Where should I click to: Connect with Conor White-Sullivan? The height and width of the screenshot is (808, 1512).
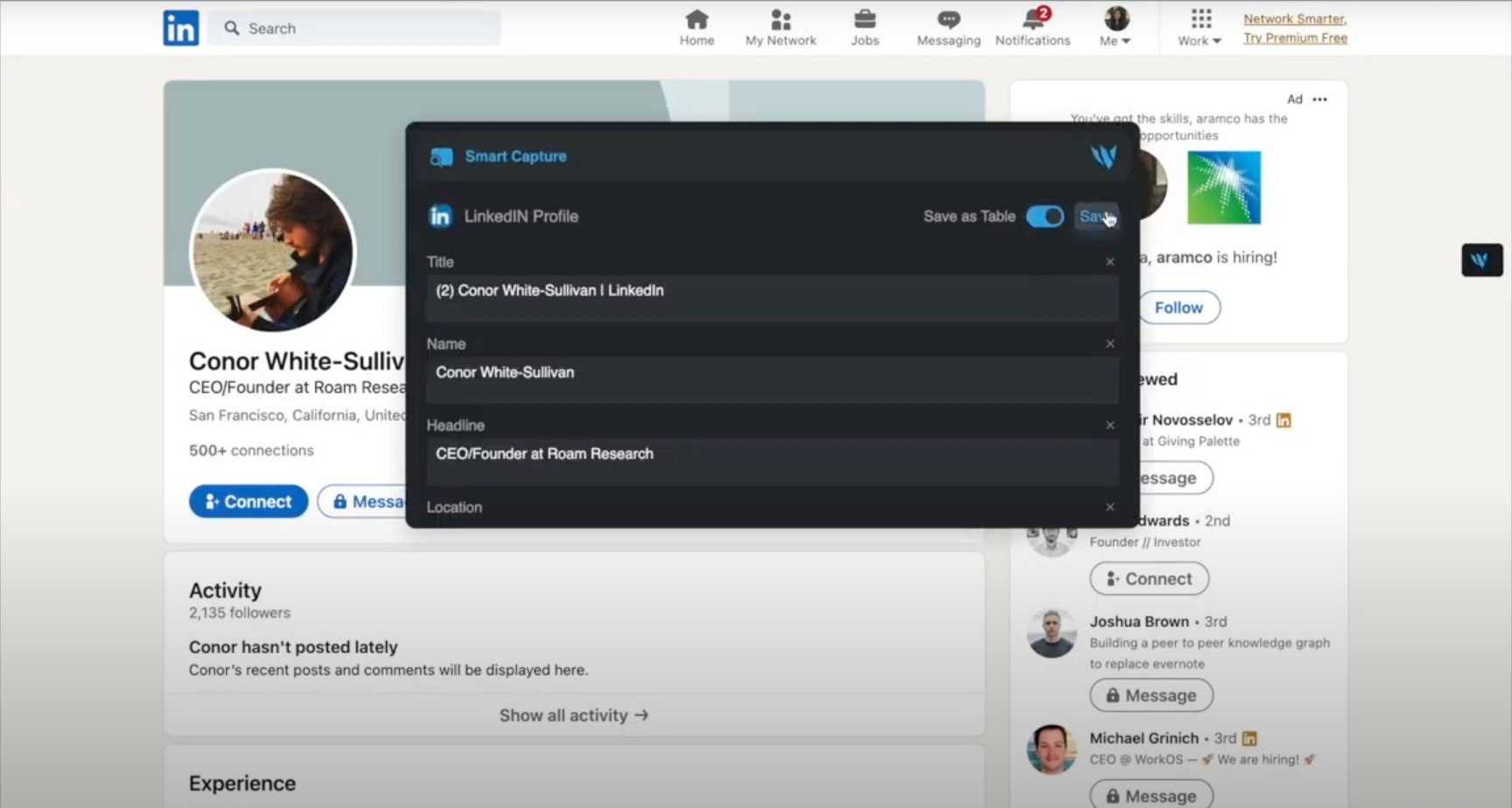248,502
